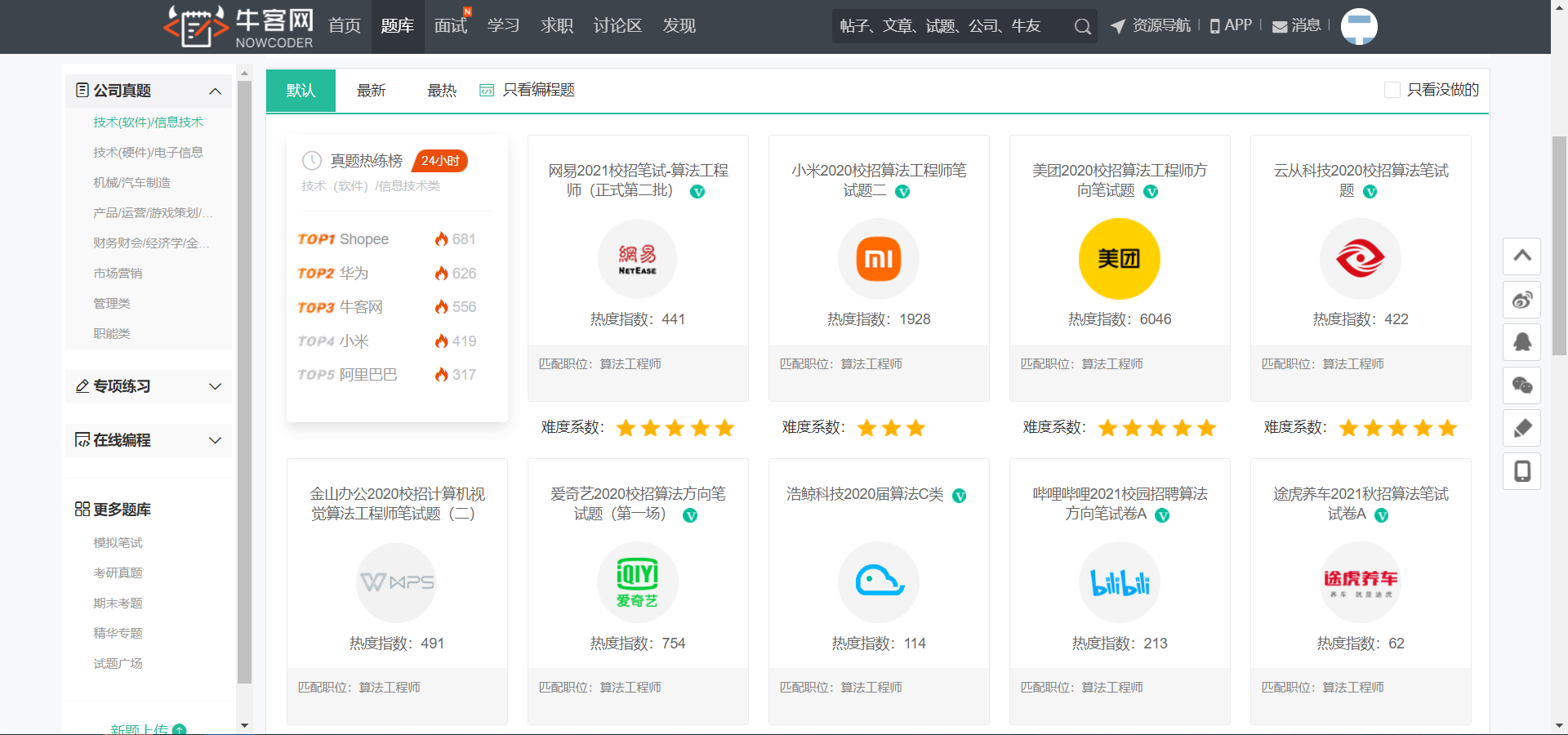Open the iQIYI logo card

(x=638, y=582)
